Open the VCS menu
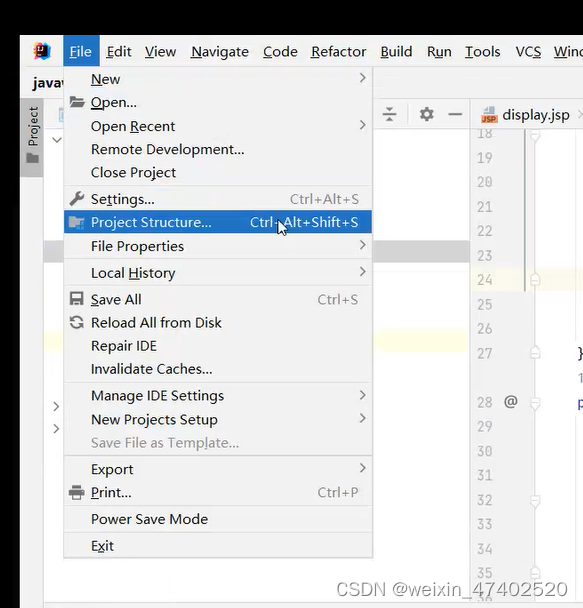The width and height of the screenshot is (583, 608). click(528, 51)
